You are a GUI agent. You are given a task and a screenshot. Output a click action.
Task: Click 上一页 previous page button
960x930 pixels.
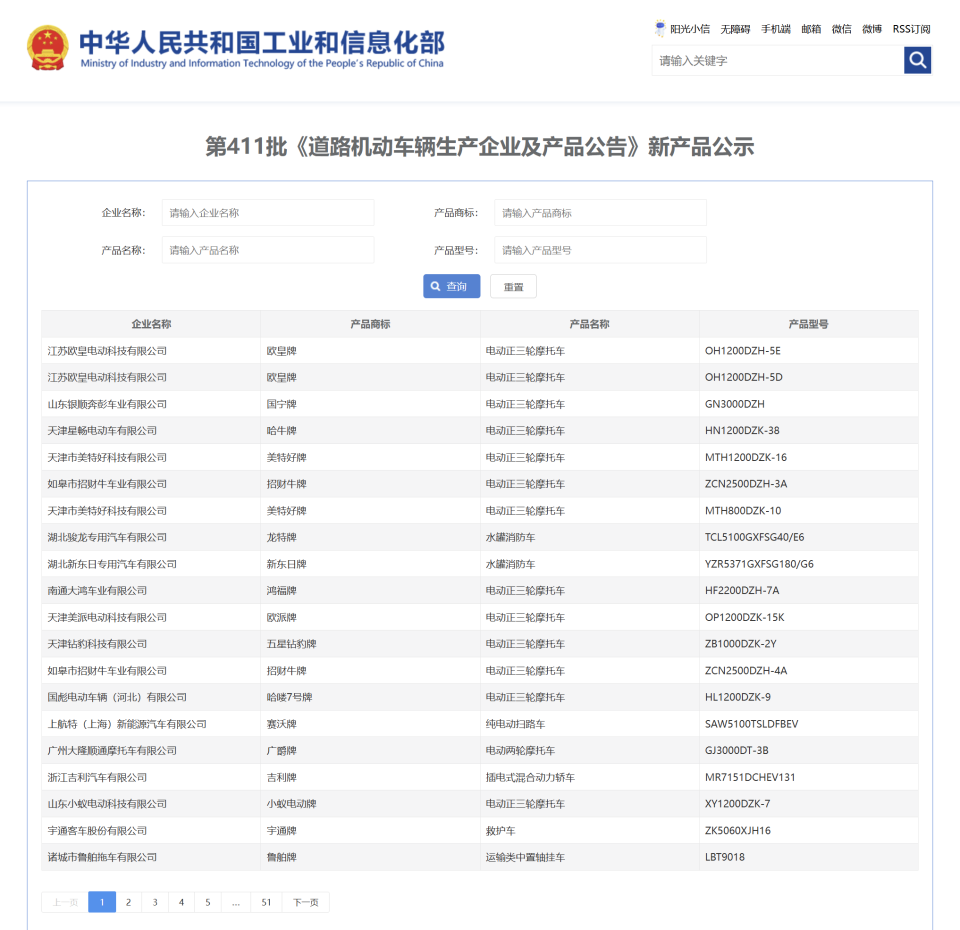65,902
